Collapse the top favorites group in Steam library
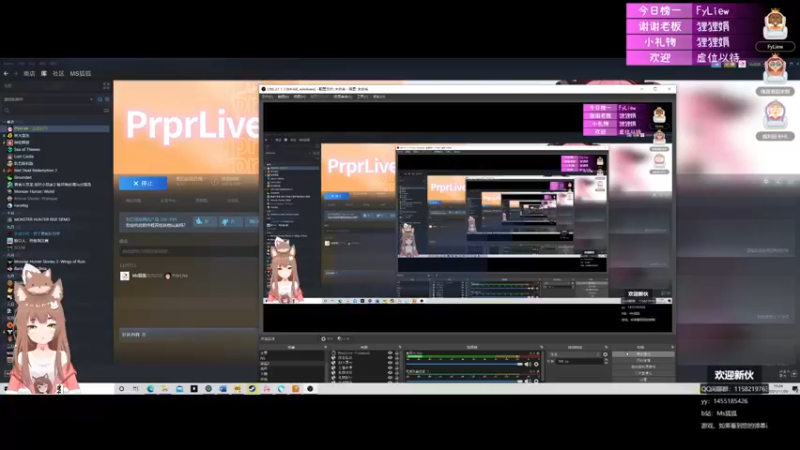This screenshot has width=800, height=450. (x=5, y=122)
